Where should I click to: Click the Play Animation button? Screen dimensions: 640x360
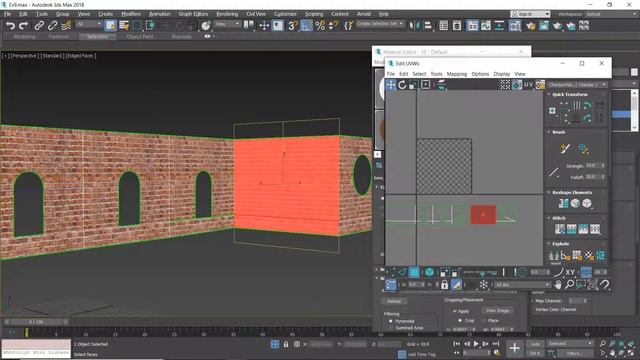click(476, 344)
